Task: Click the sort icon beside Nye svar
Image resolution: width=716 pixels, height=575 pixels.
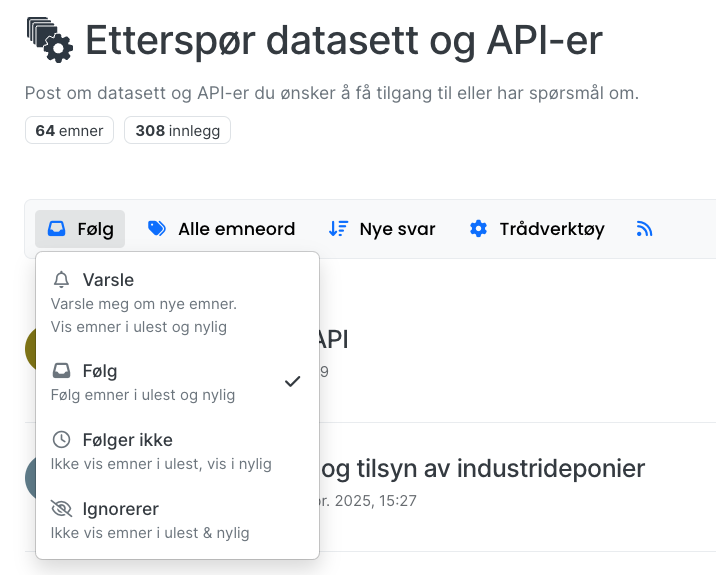Action: point(338,229)
